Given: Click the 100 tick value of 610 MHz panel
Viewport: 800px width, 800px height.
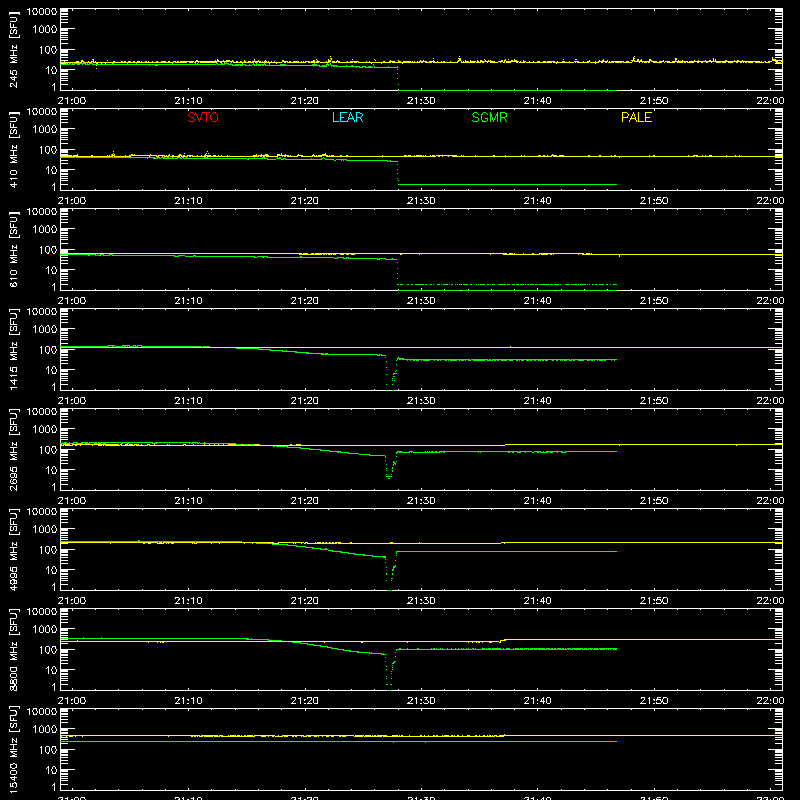Looking at the screenshot, I should (x=48, y=250).
